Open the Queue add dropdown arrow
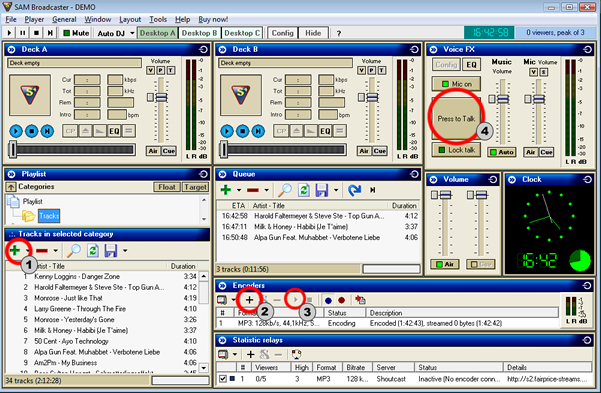This screenshot has height=393, width=601. 239,190
